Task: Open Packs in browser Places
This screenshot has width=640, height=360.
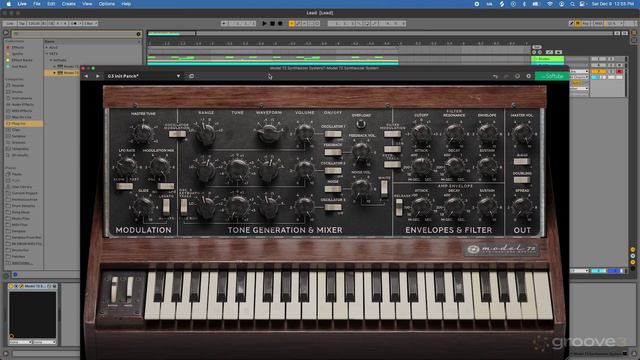Action: coord(17,174)
